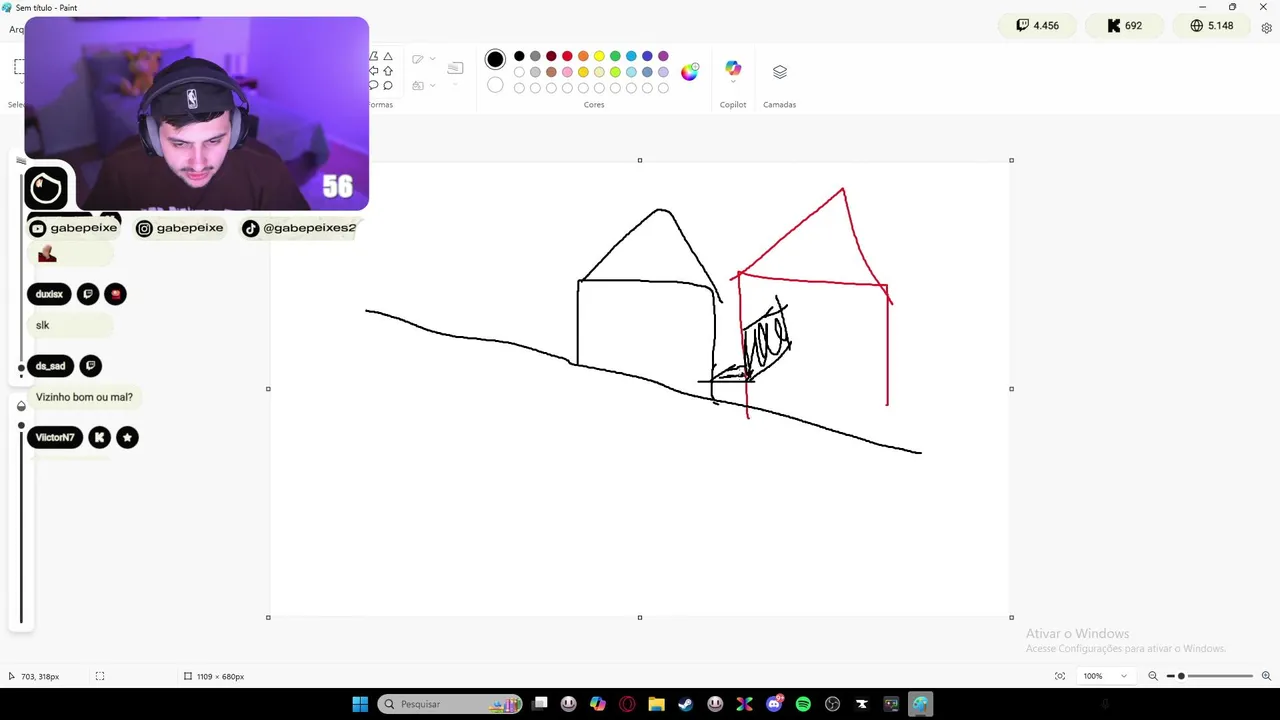Open the Windows Start menu
The width and height of the screenshot is (1280, 720).
tap(360, 704)
